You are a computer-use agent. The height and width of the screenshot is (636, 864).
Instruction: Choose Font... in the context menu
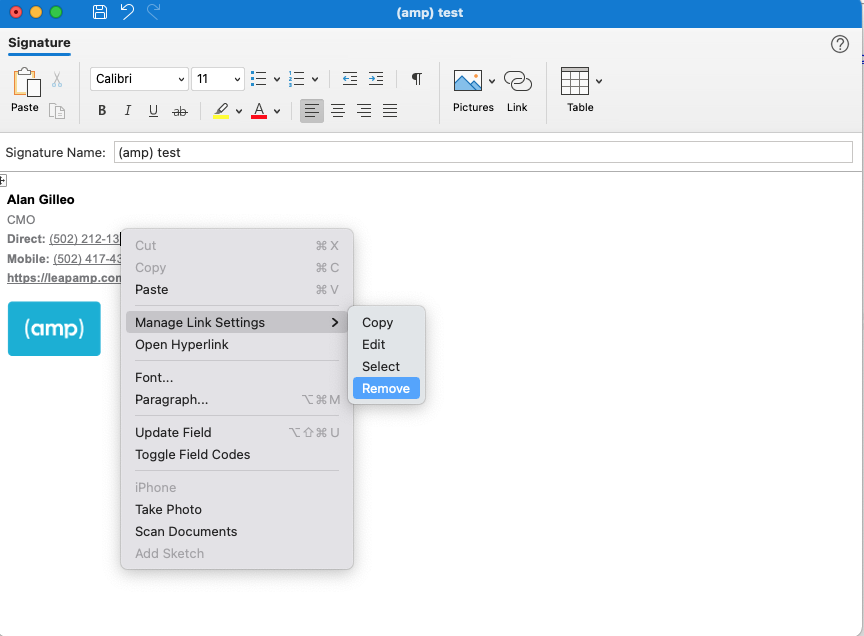236,378
